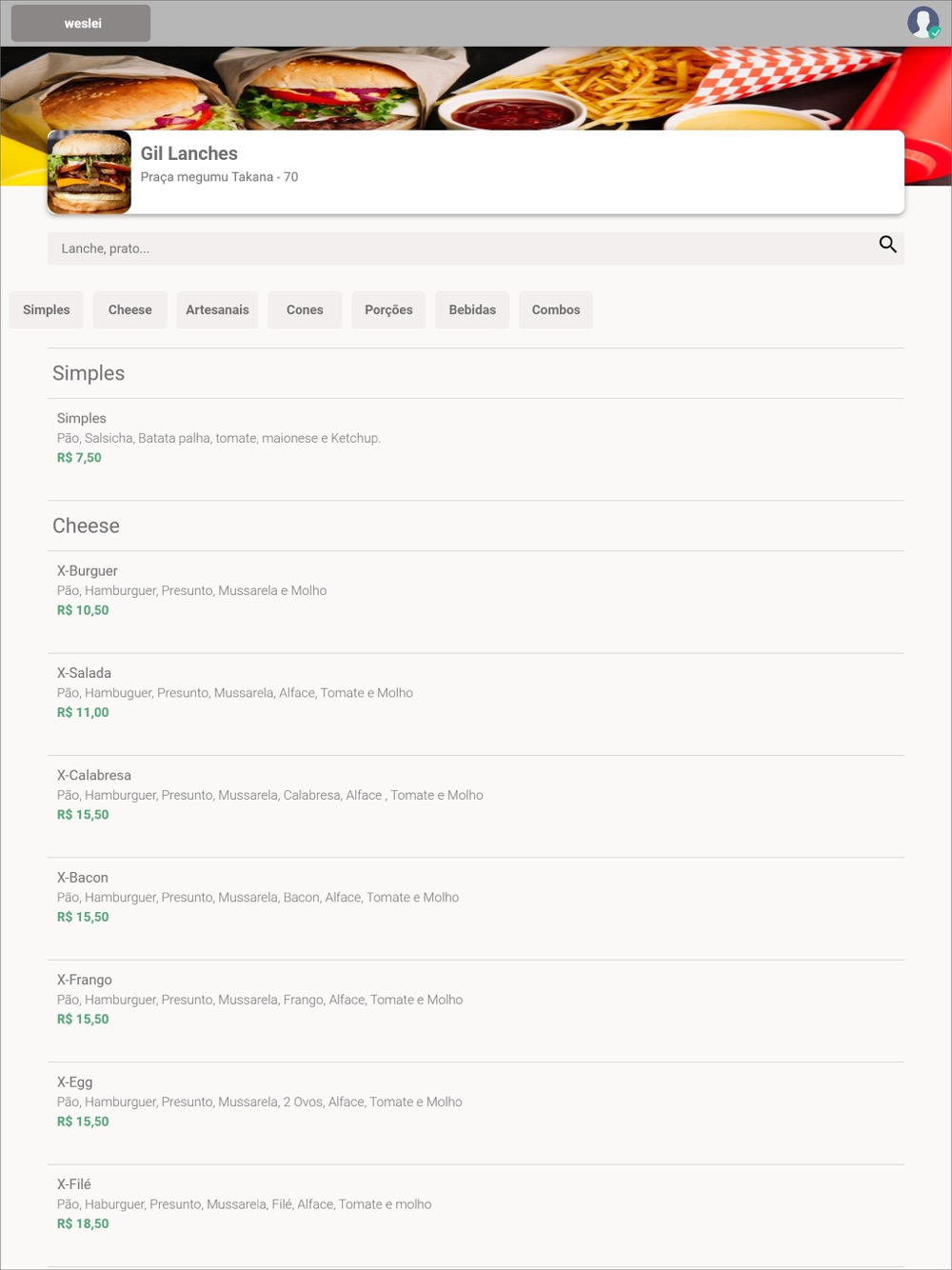Click the weslei button in header

81,23
